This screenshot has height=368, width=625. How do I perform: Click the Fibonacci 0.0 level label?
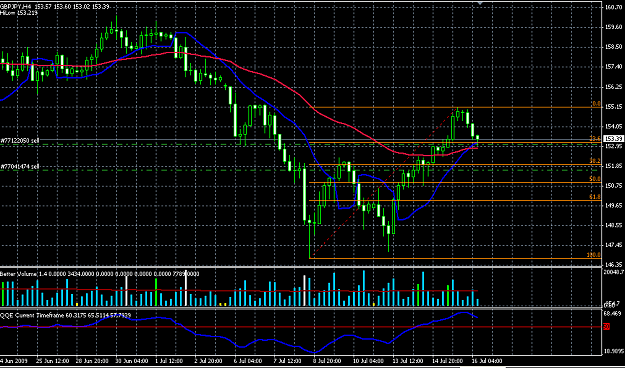click(x=596, y=104)
